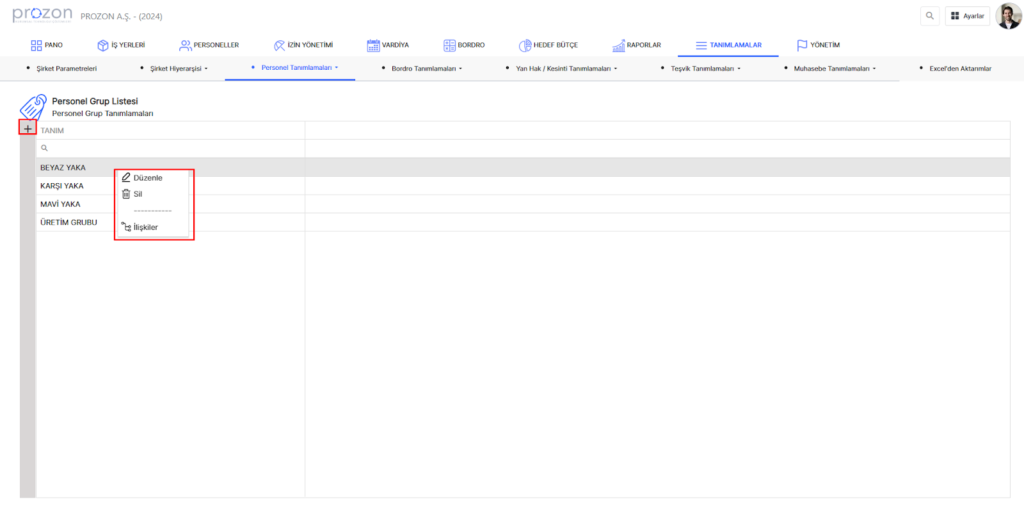Image resolution: width=1024 pixels, height=506 pixels.
Task: Choose Sil from the context menu
Action: click(138, 194)
